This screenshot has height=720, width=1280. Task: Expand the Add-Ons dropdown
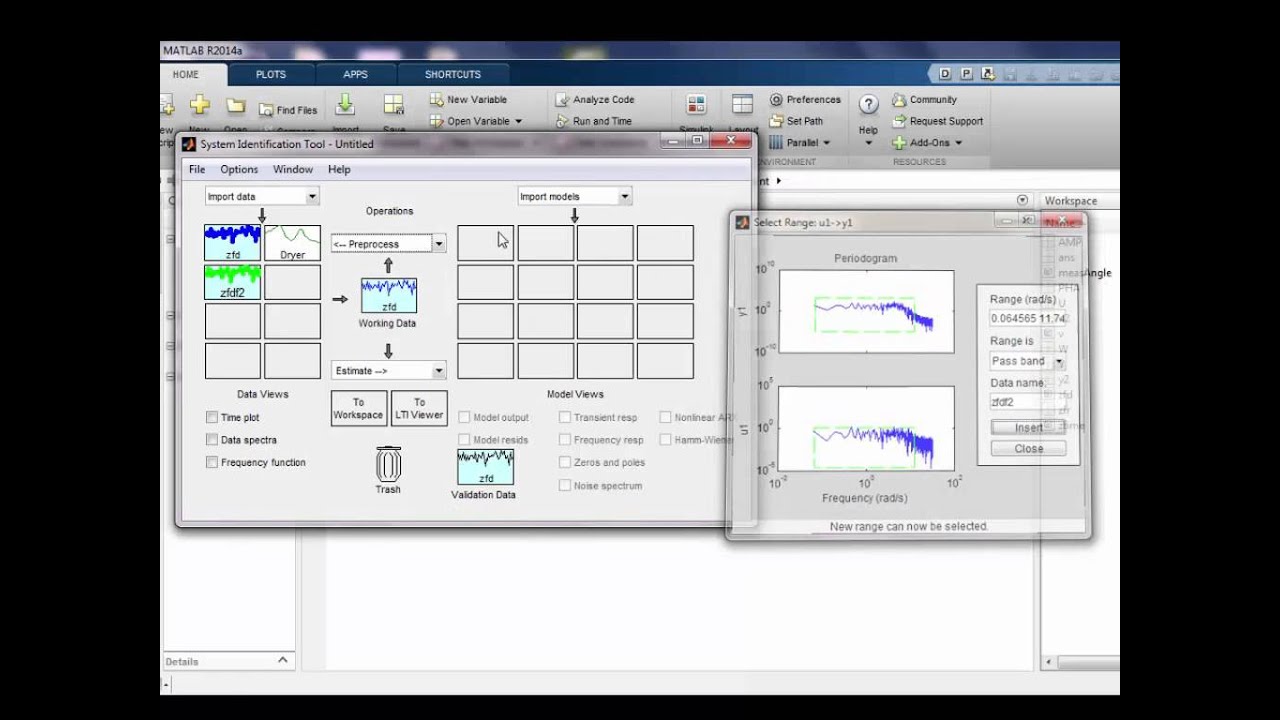(958, 143)
